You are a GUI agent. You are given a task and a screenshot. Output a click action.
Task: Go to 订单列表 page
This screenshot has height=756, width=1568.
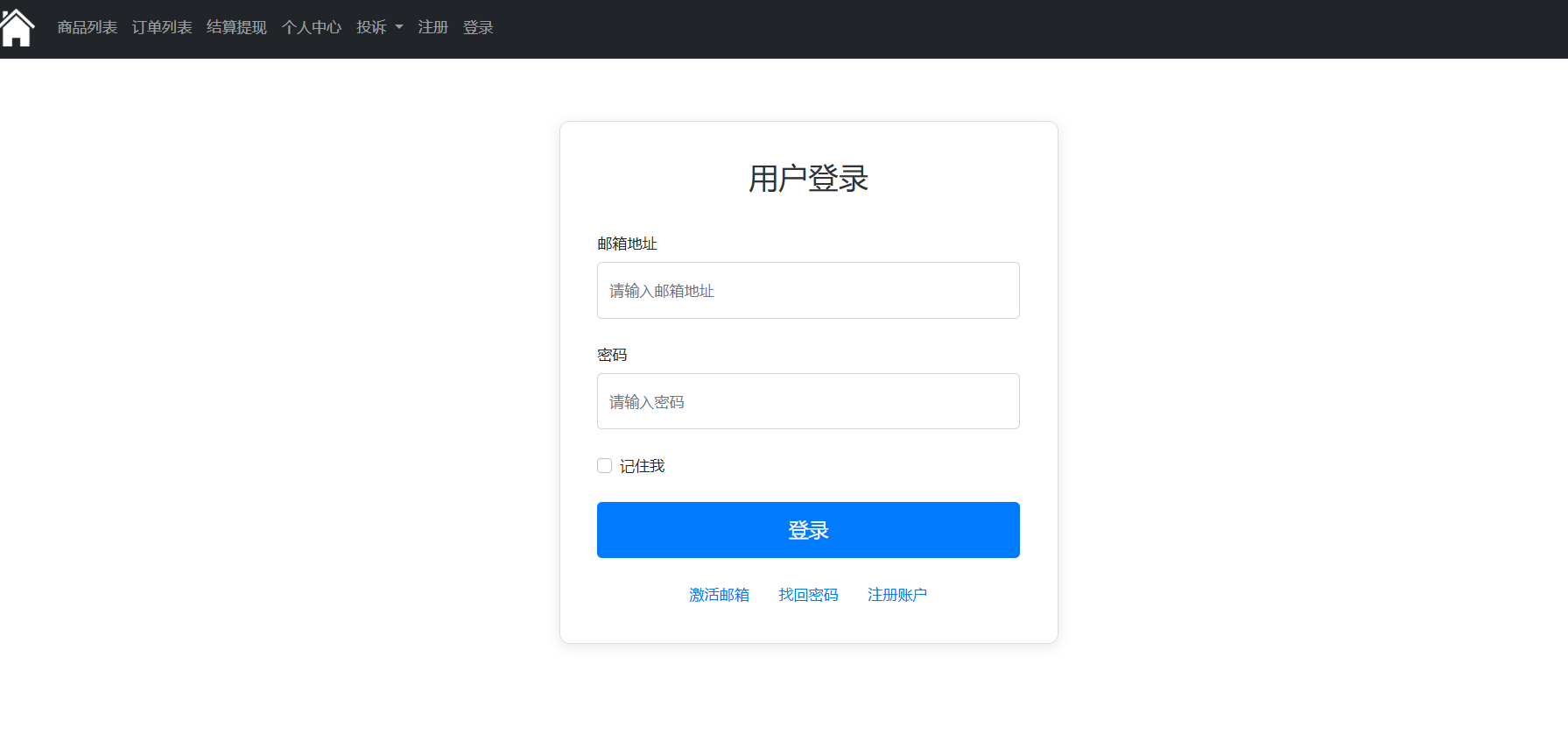click(162, 28)
